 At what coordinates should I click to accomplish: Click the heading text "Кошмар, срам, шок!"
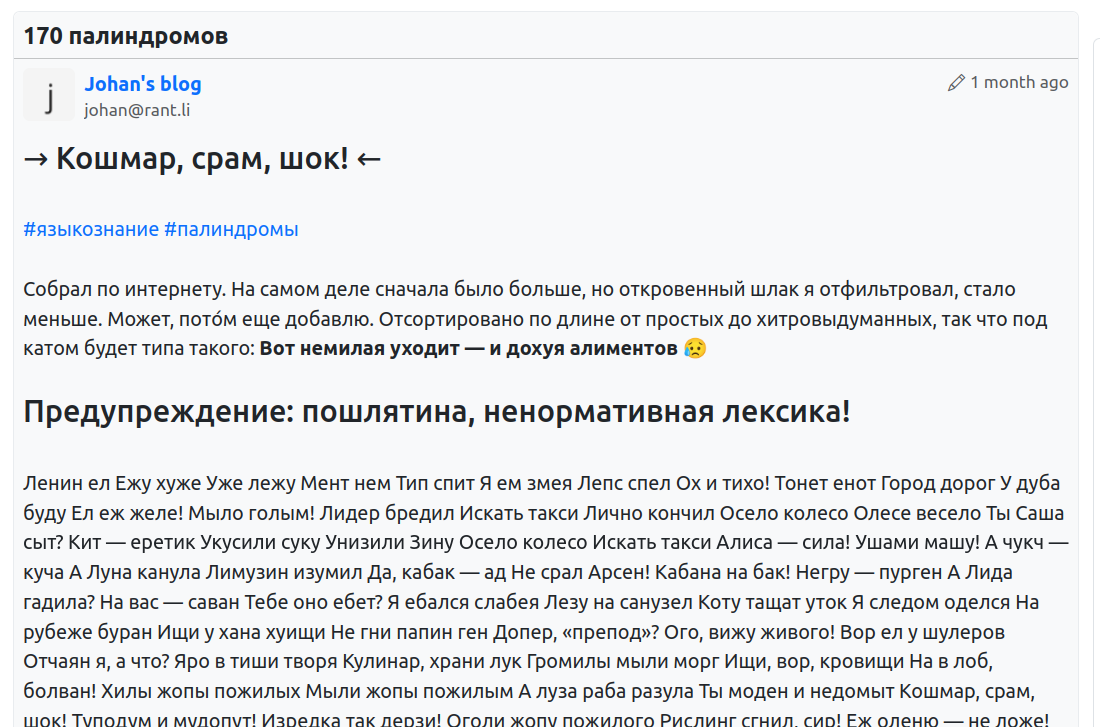pyautogui.click(x=202, y=158)
